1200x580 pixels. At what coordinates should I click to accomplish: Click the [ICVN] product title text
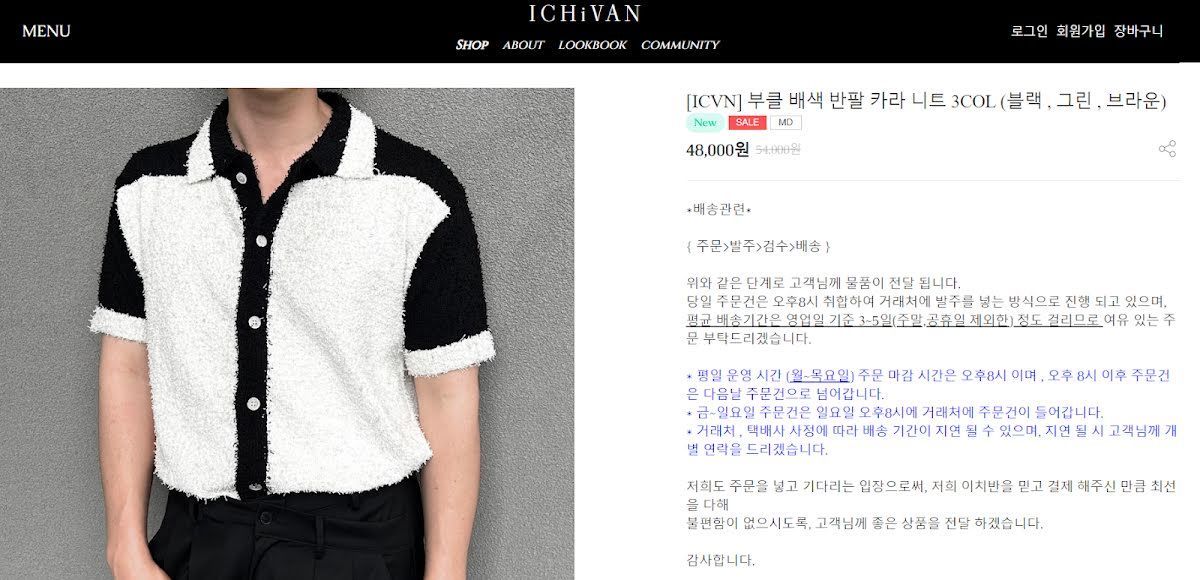pos(926,100)
